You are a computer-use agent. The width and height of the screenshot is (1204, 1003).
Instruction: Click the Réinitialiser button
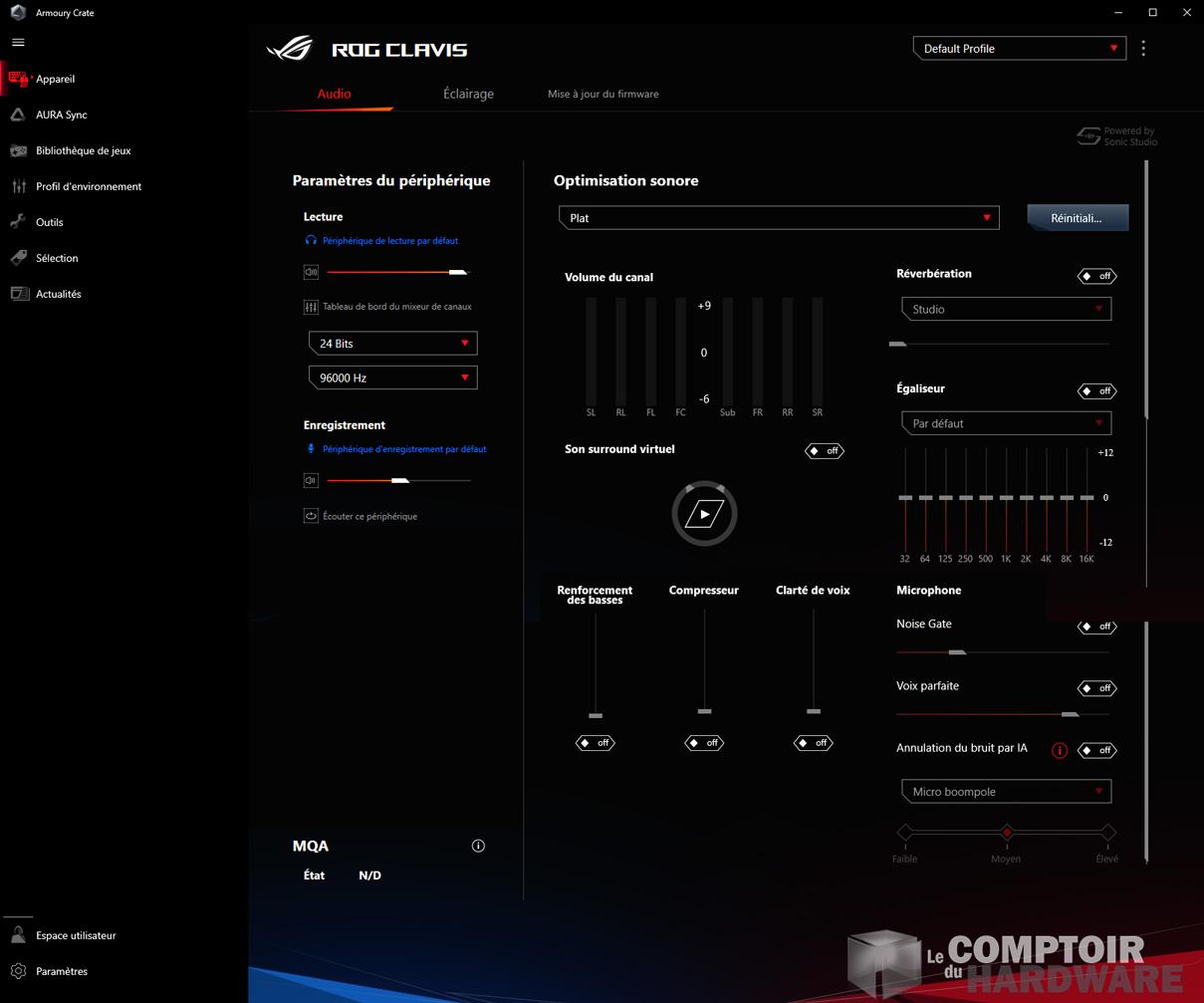1077,218
